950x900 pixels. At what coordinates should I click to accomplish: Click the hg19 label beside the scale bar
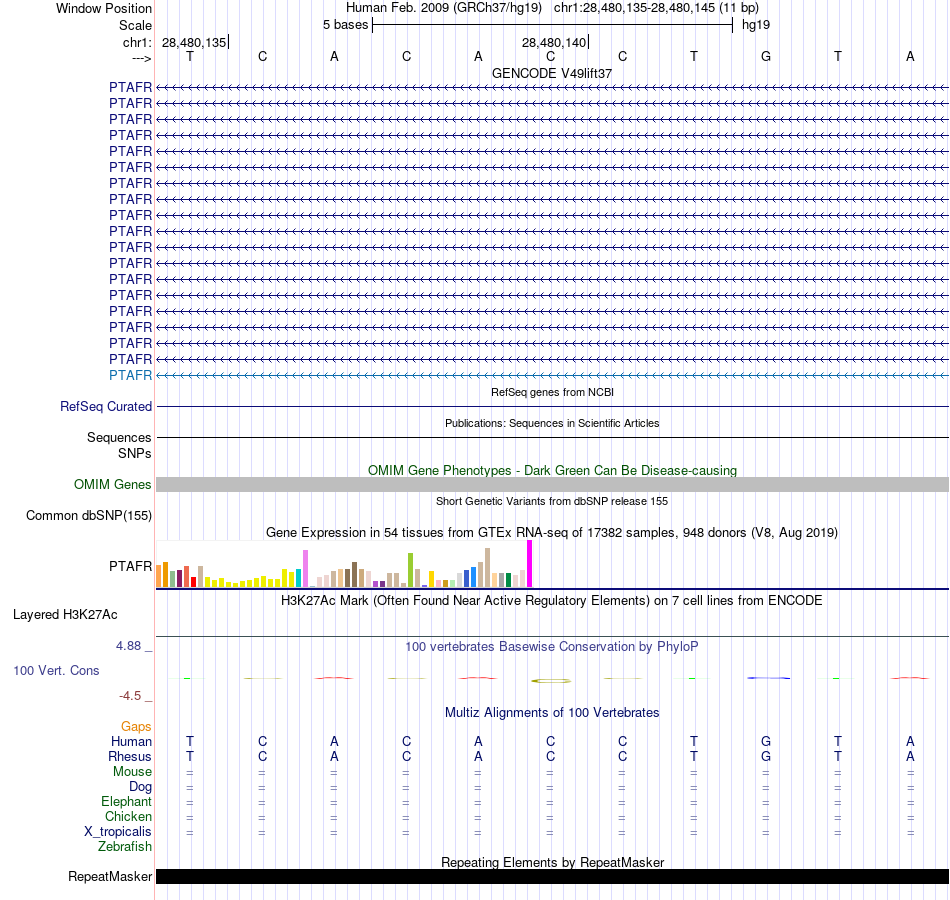pyautogui.click(x=756, y=25)
